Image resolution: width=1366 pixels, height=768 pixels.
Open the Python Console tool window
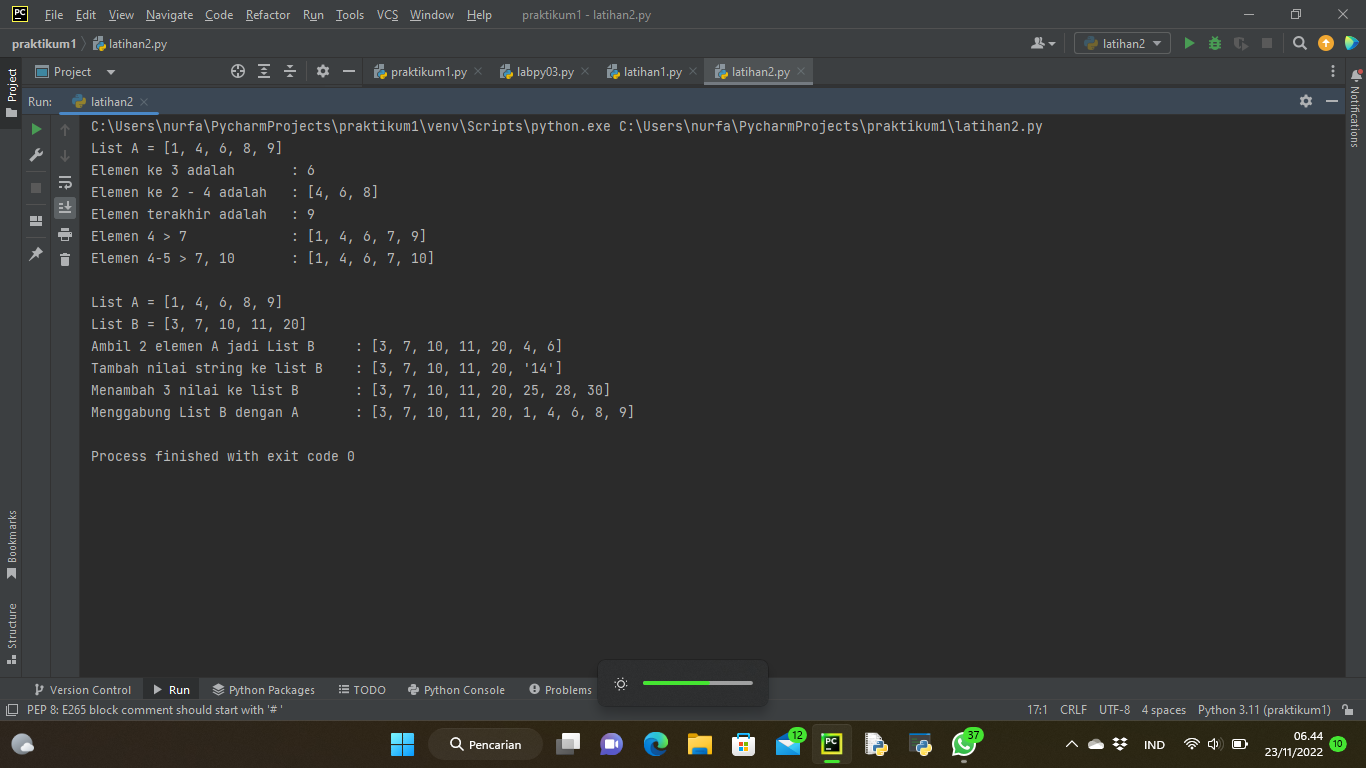pos(456,689)
